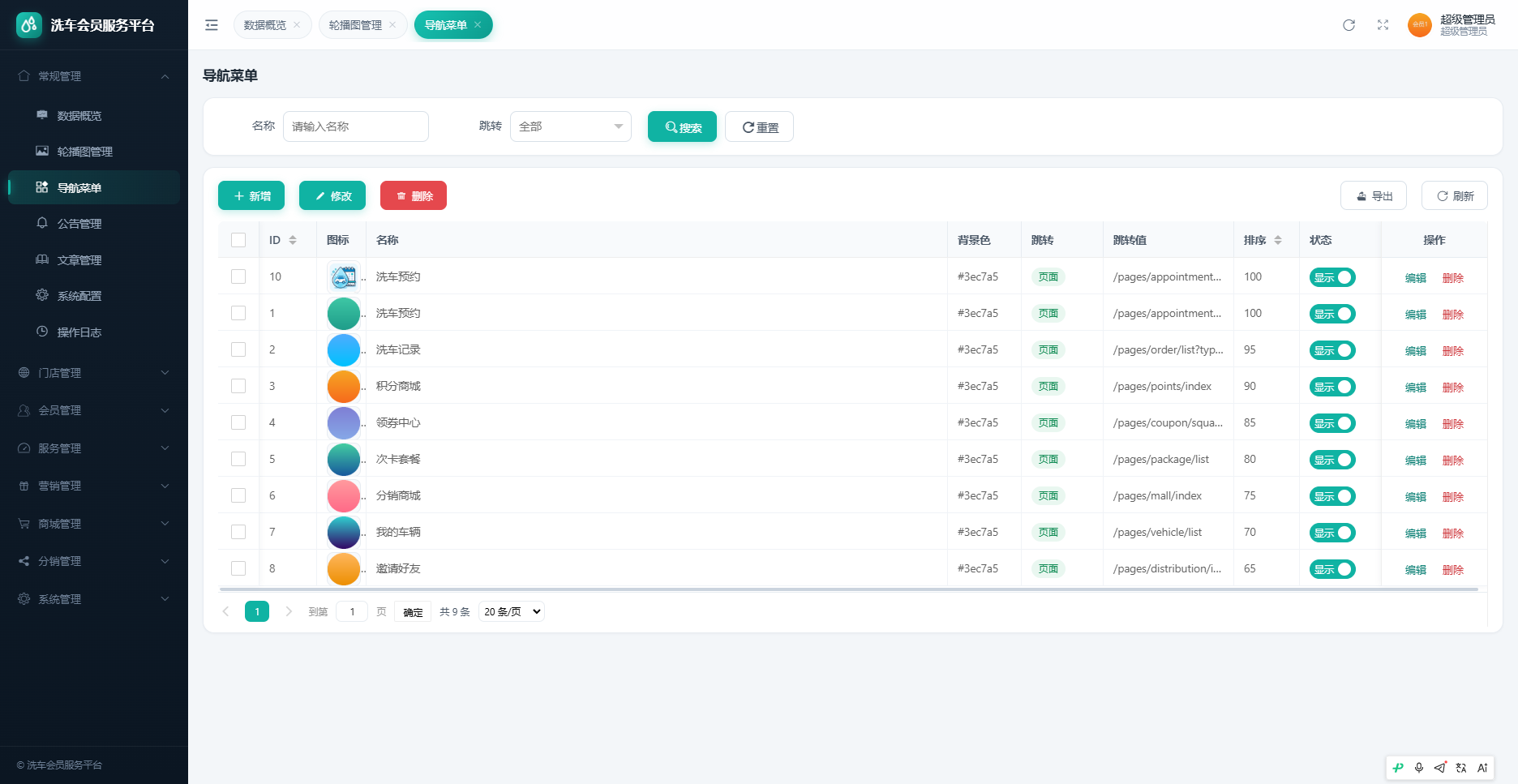Click microphone icon in floating toolbar
Viewport: 1518px width, 784px height.
tap(1419, 768)
